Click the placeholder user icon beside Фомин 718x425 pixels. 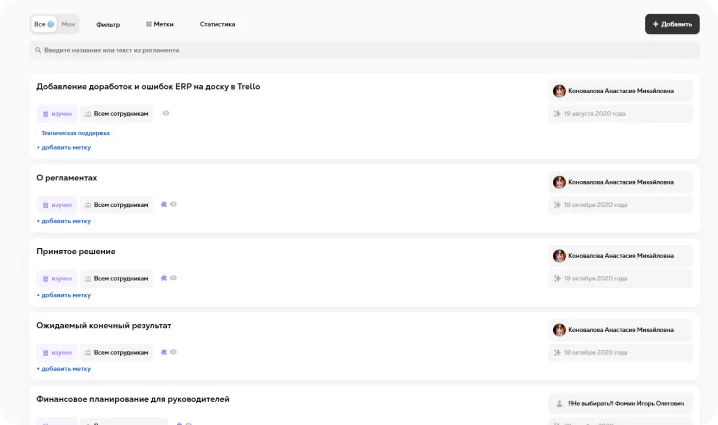coord(559,403)
